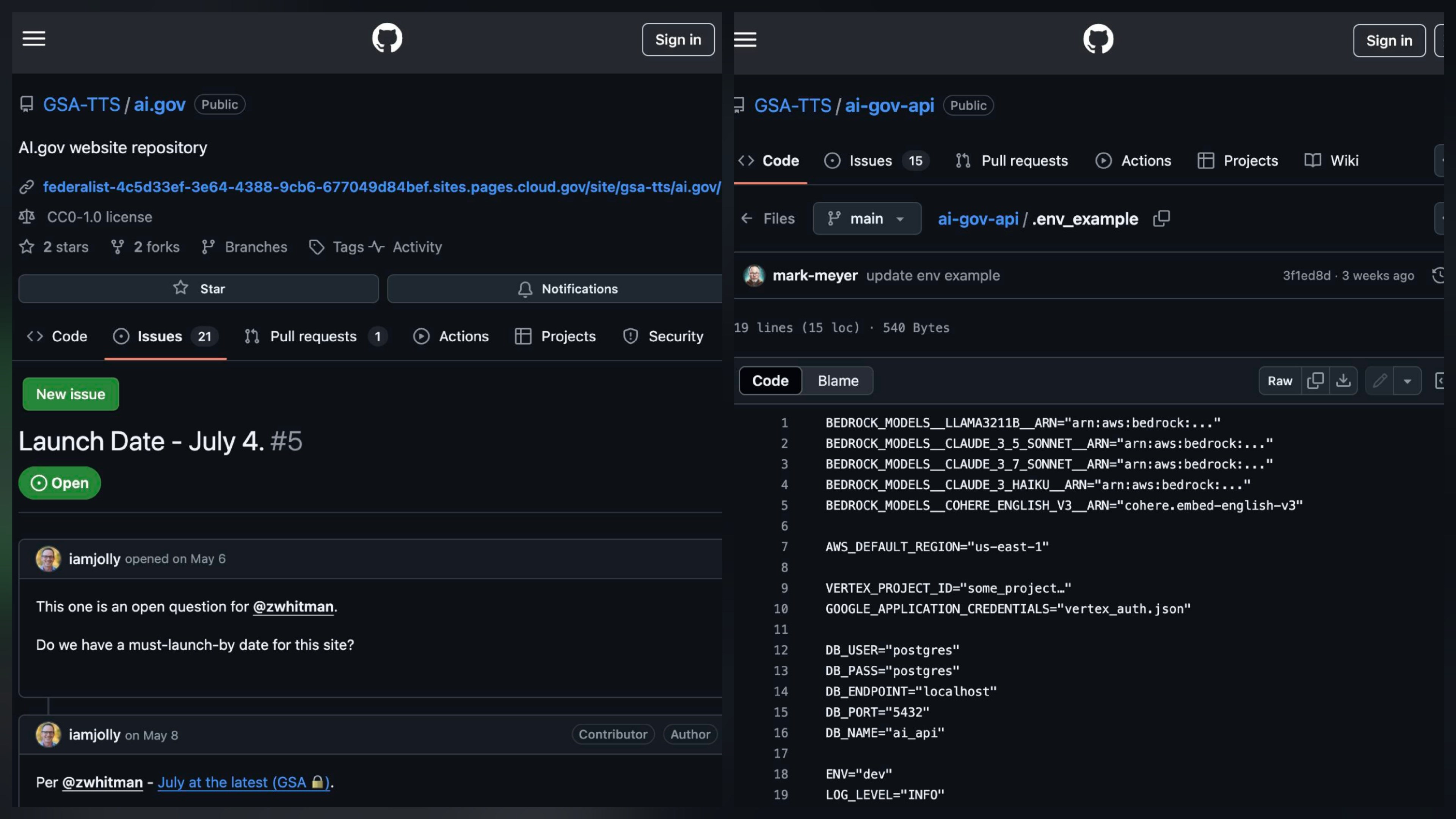Image resolution: width=1456 pixels, height=819 pixels.
Task: Open Issues tab with 15 in ai-gov-api
Action: 877,160
